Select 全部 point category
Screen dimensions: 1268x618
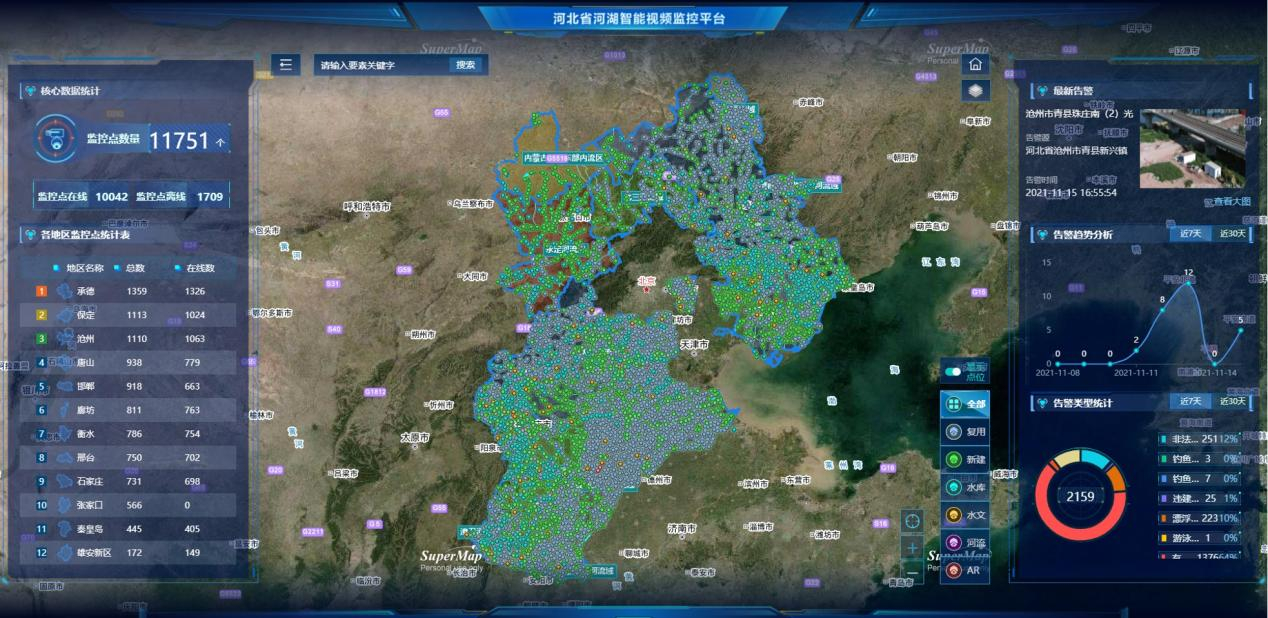[964, 404]
